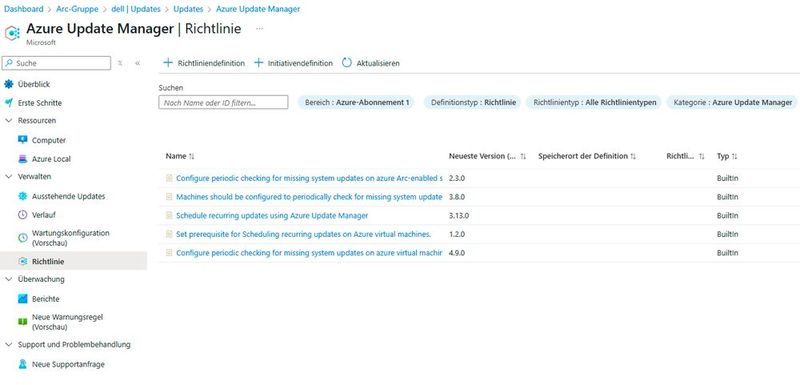Click the sidebar Suche search field
The height and width of the screenshot is (385, 800).
56,63
